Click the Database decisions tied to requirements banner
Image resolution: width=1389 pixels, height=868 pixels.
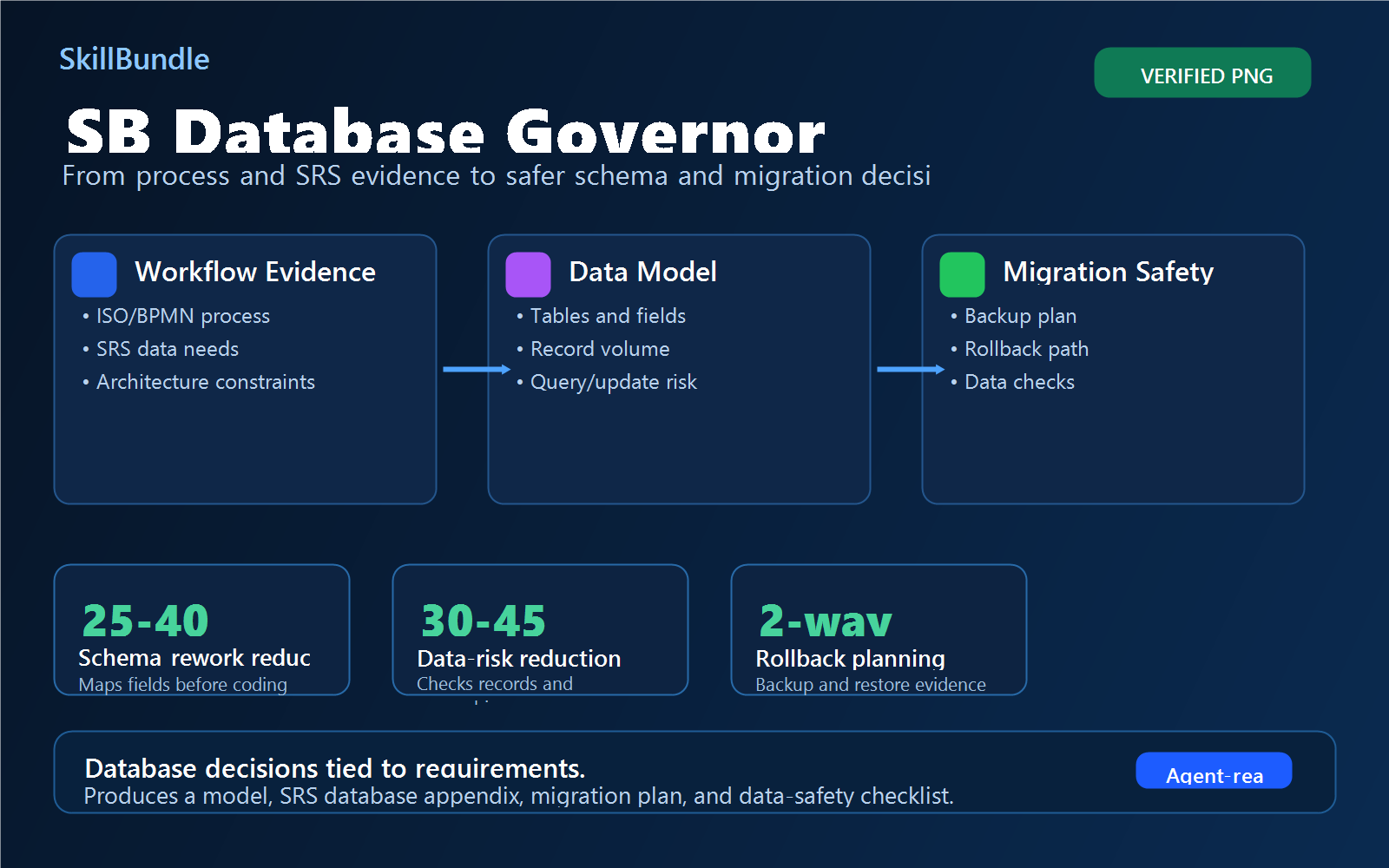pyautogui.click(x=694, y=772)
